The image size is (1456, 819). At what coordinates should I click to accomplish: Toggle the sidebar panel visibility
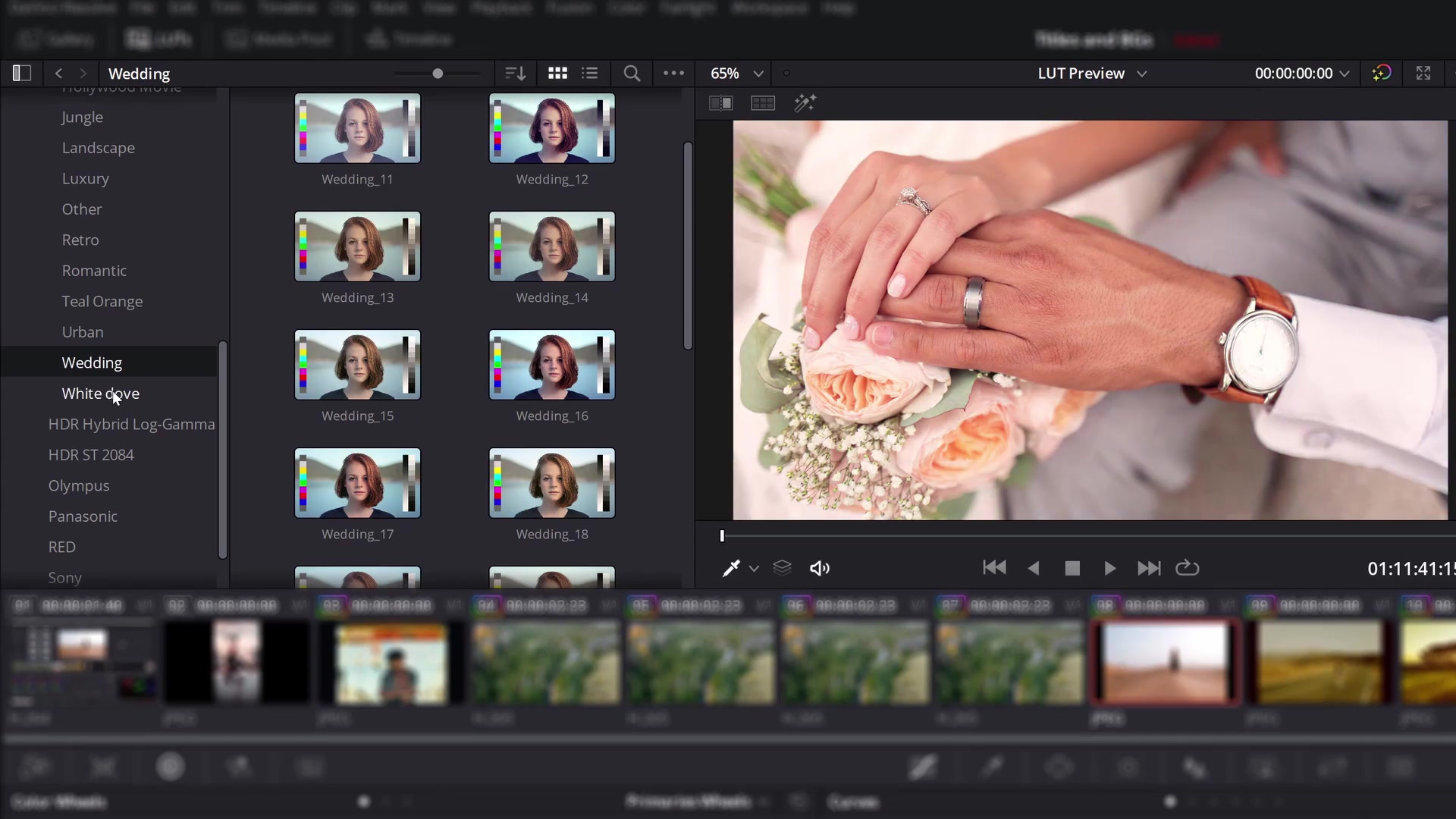tap(21, 72)
